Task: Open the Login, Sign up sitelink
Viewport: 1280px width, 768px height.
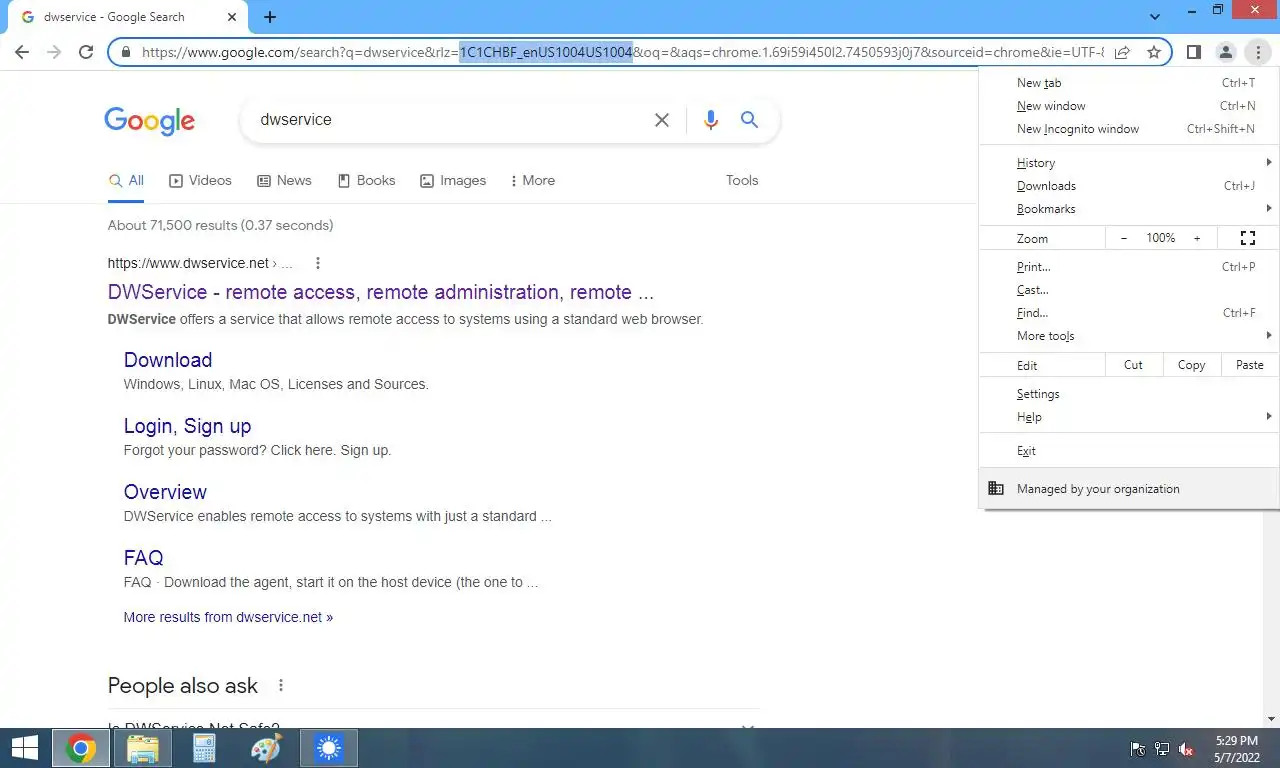Action: 187,426
